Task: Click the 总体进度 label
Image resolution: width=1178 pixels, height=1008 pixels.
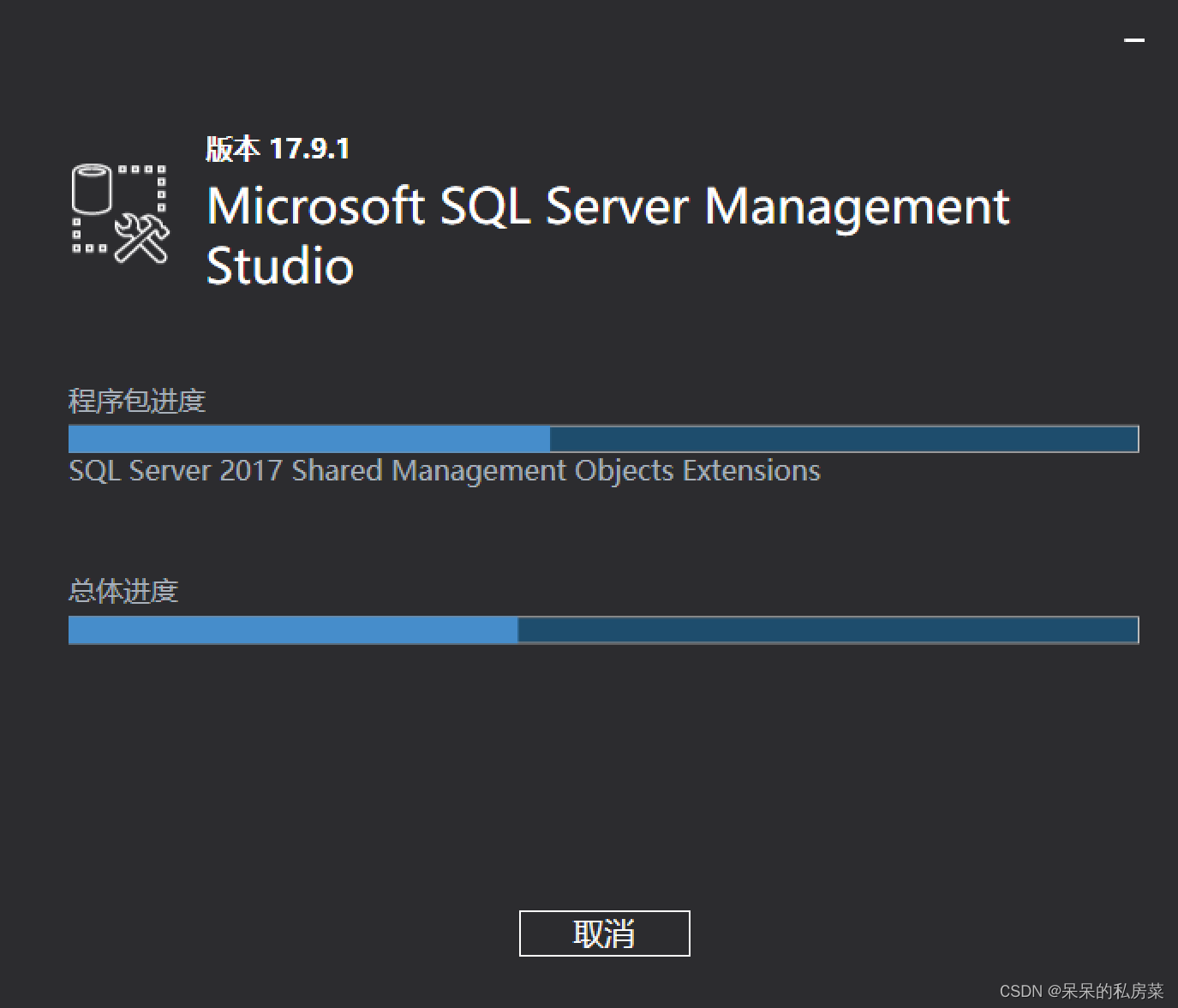Action: pyautogui.click(x=123, y=591)
